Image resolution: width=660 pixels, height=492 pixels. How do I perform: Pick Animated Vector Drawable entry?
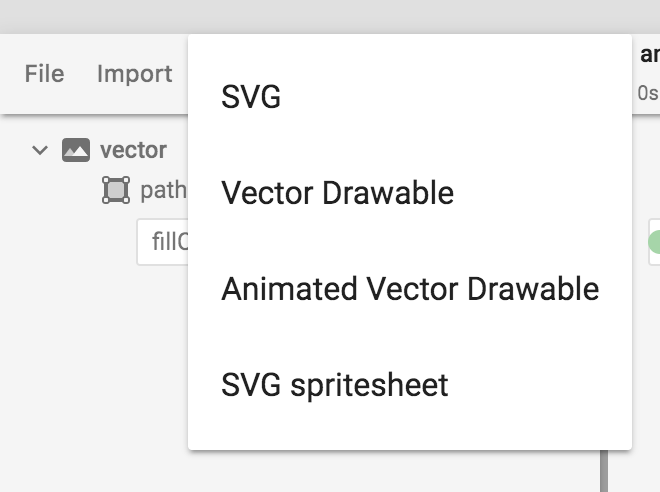(410, 289)
